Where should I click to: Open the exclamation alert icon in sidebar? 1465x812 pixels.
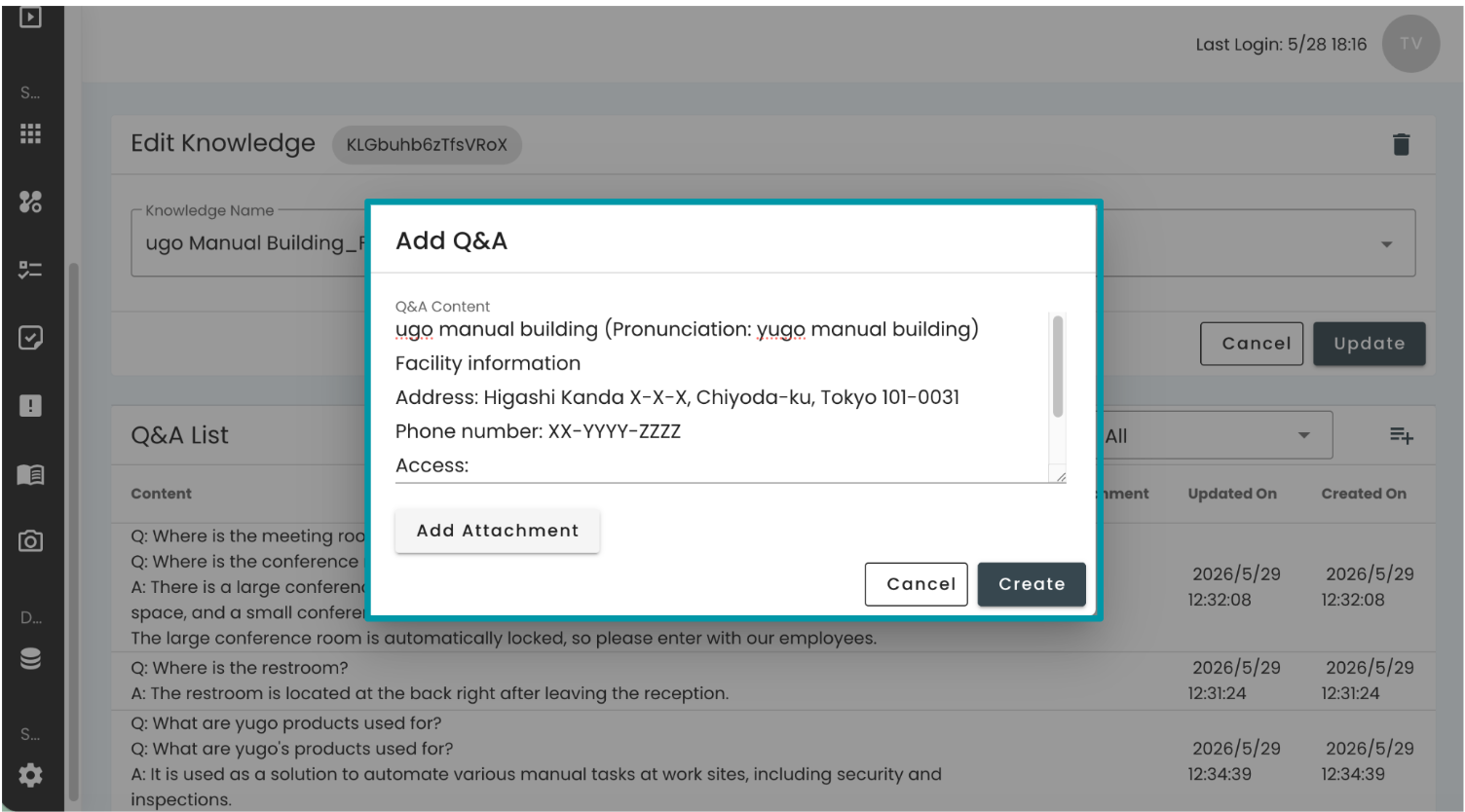[30, 406]
